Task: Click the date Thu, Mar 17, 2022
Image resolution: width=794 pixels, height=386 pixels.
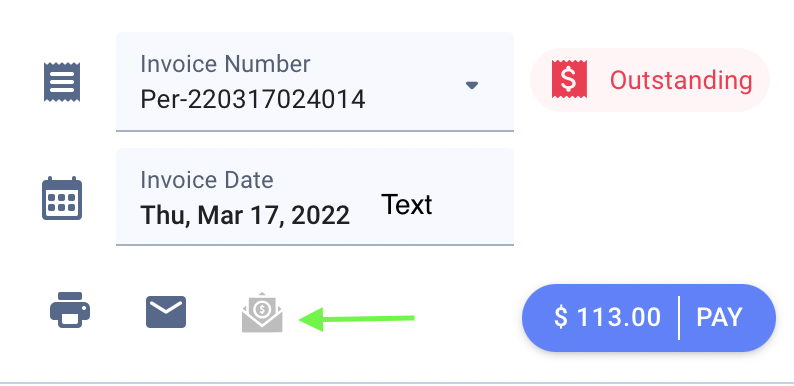Action: point(245,215)
